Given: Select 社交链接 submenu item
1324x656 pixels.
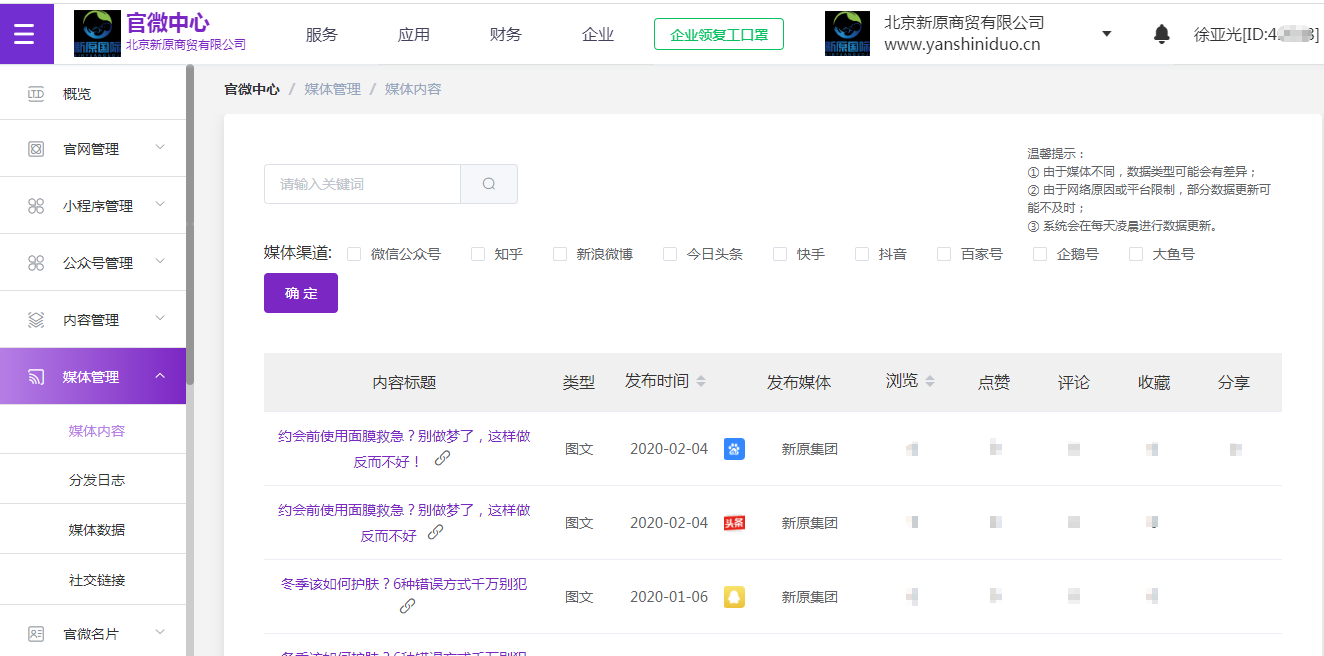Looking at the screenshot, I should point(97,580).
